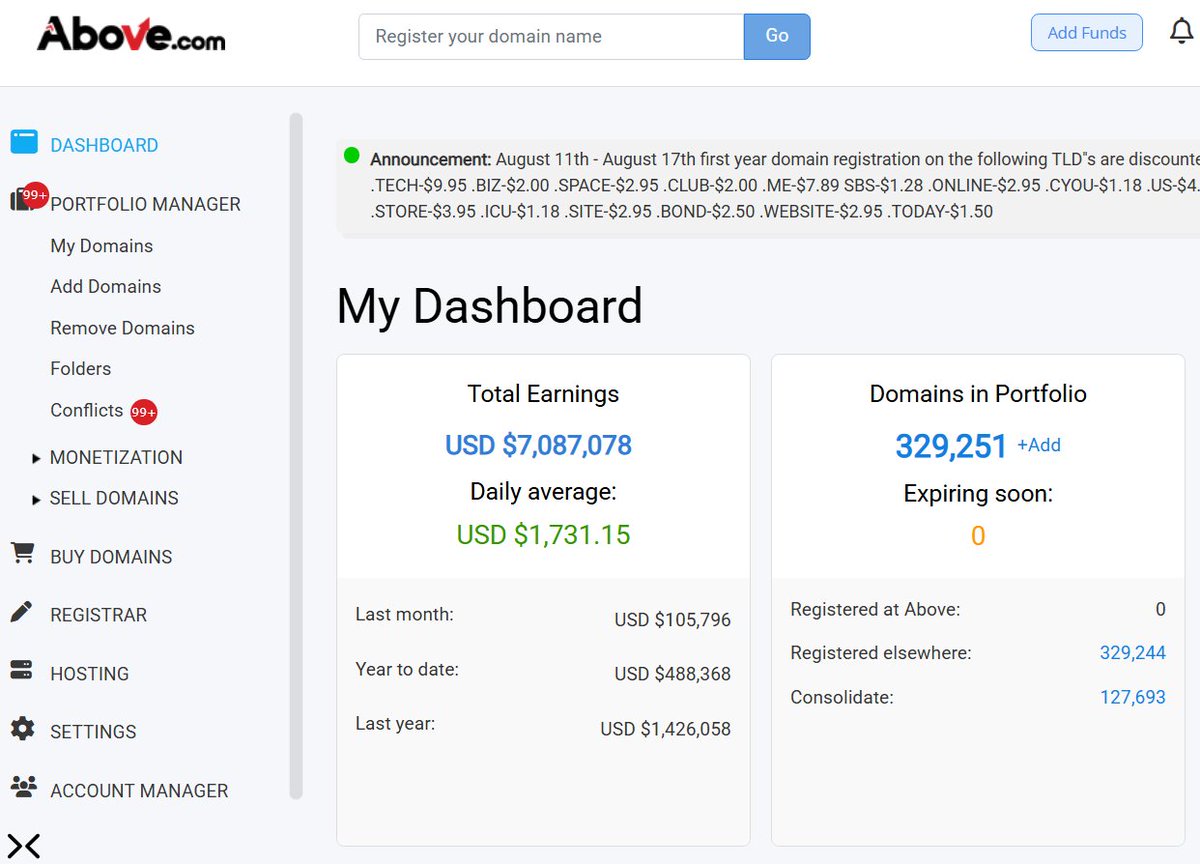Go to My Domains
This screenshot has height=864, width=1200.
pos(102,246)
